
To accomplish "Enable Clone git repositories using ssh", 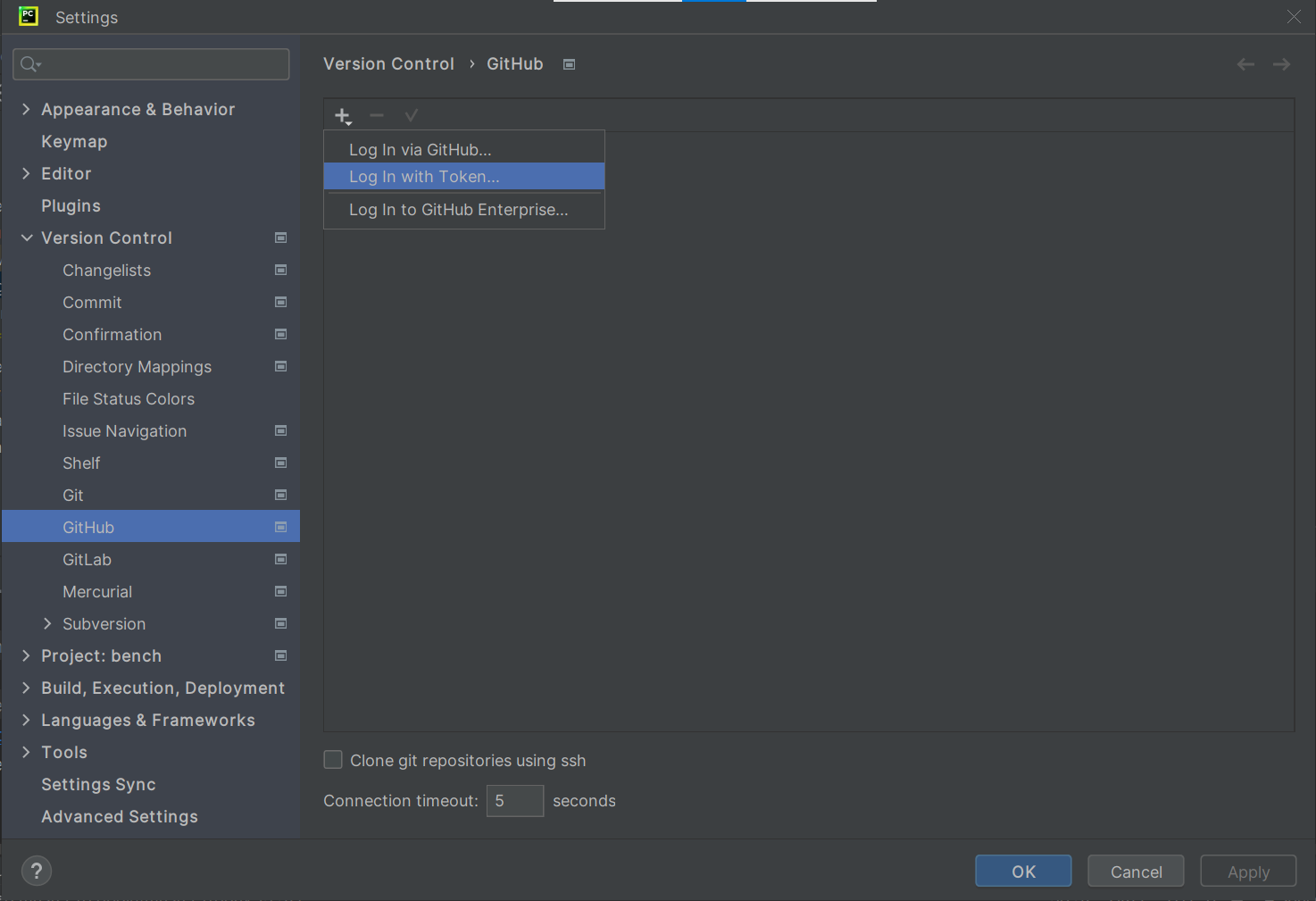I will 333,760.
